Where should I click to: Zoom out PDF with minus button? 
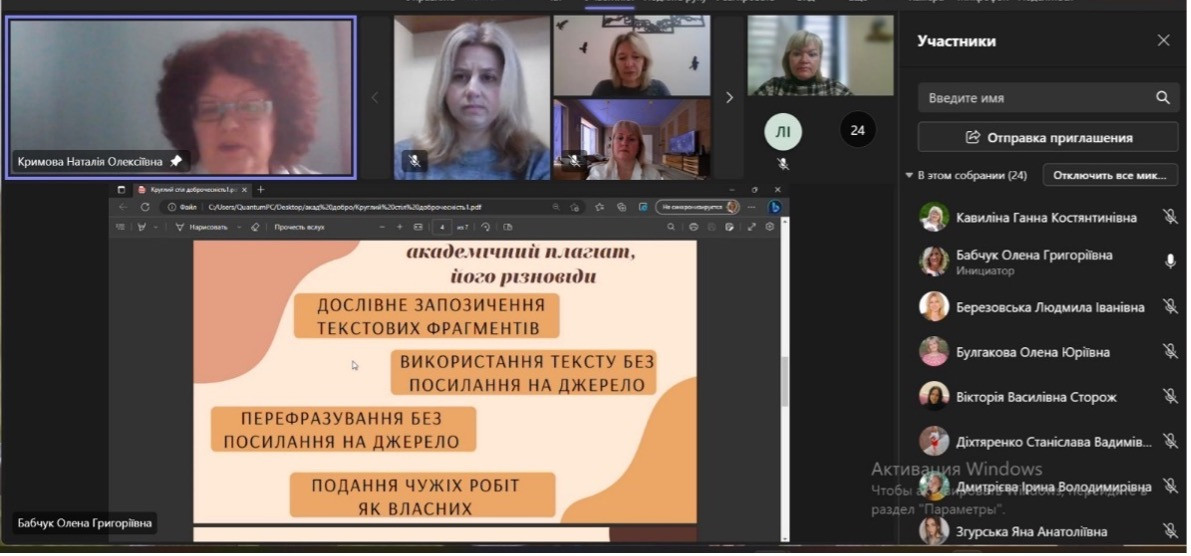tap(382, 226)
